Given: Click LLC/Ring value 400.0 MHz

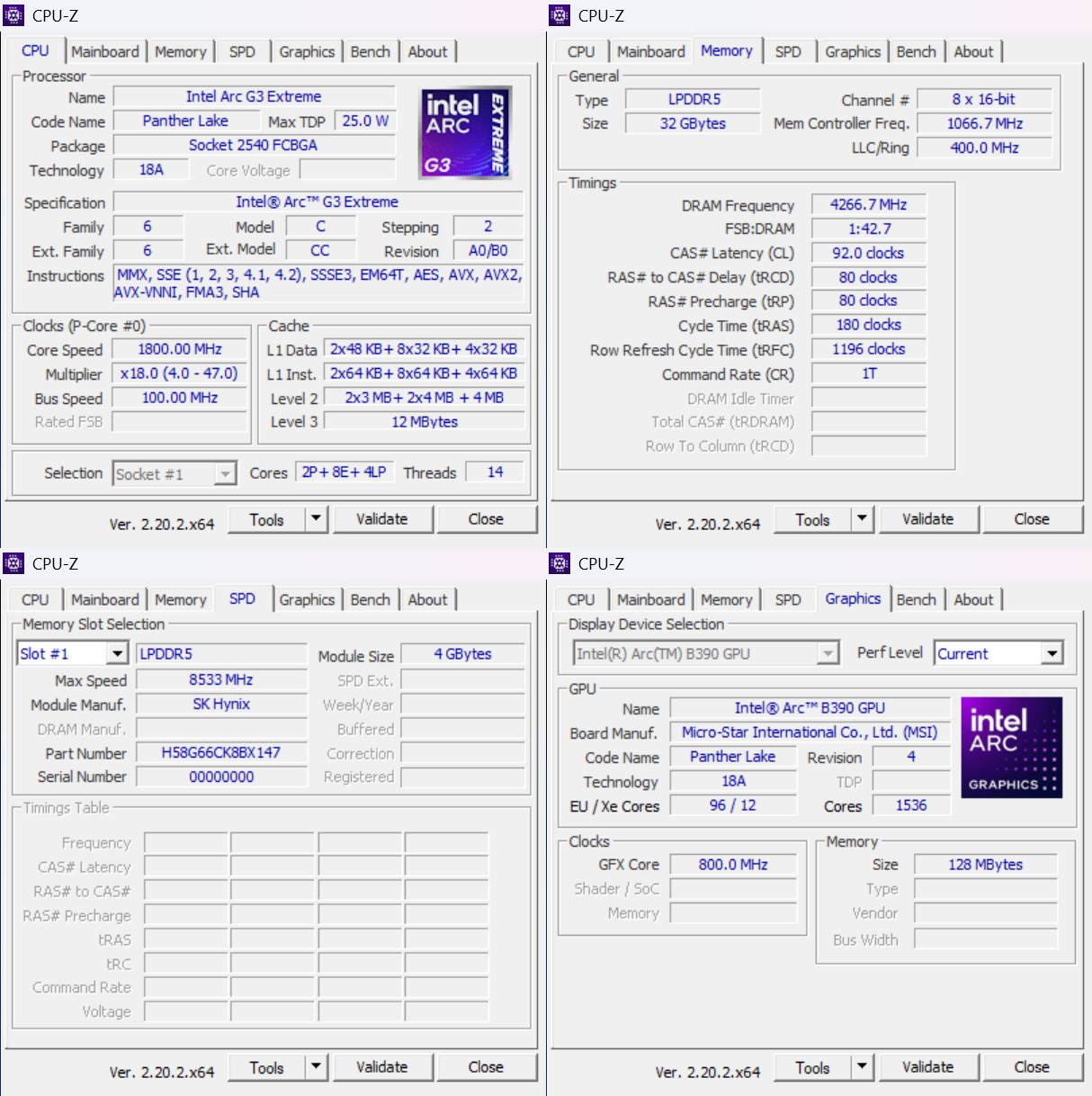Looking at the screenshot, I should pos(984,148).
